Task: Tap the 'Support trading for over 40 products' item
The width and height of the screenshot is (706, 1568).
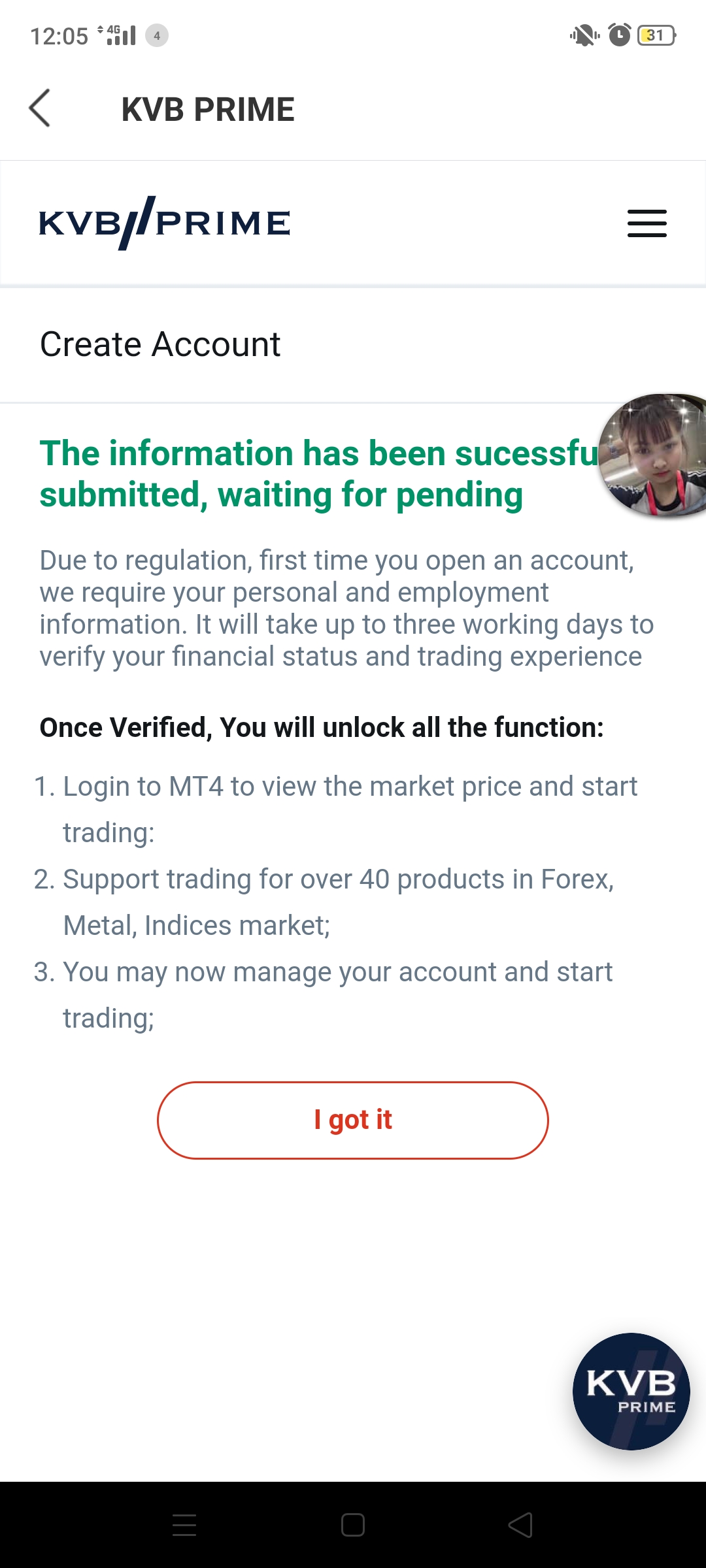Action: [x=324, y=902]
